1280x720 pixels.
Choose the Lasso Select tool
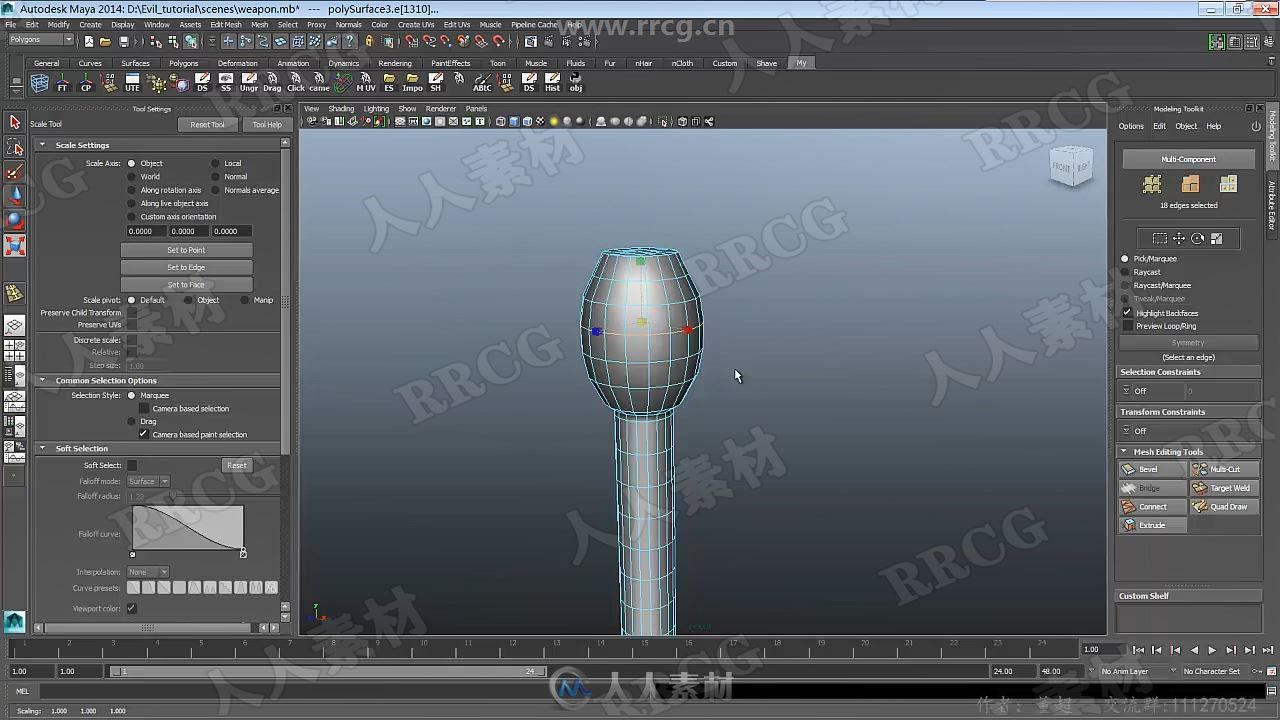point(15,147)
